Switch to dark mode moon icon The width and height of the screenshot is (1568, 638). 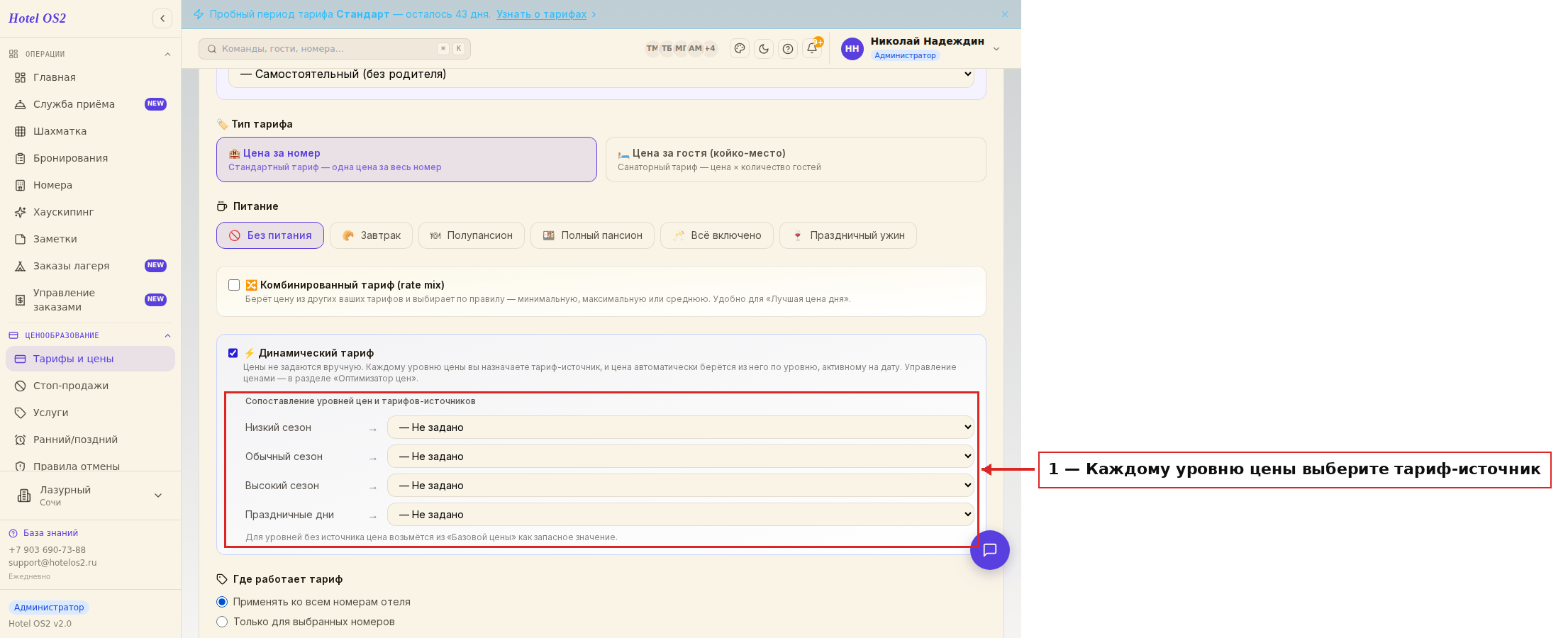[764, 48]
